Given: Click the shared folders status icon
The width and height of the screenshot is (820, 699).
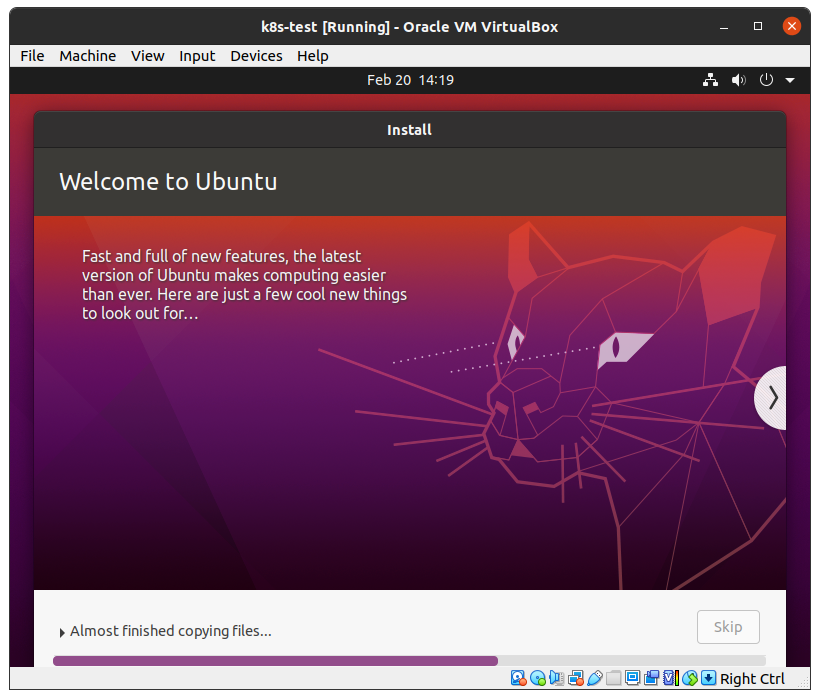Looking at the screenshot, I should click(x=613, y=678).
